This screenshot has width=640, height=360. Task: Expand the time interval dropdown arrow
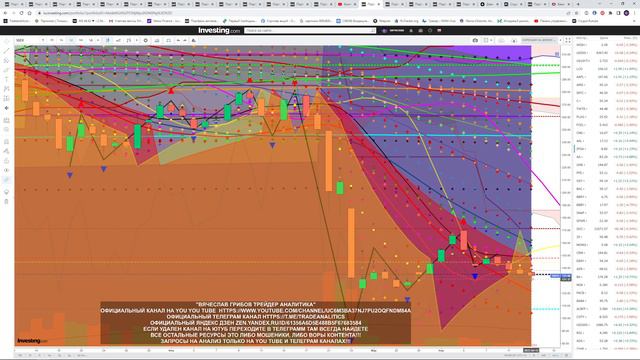point(98,40)
